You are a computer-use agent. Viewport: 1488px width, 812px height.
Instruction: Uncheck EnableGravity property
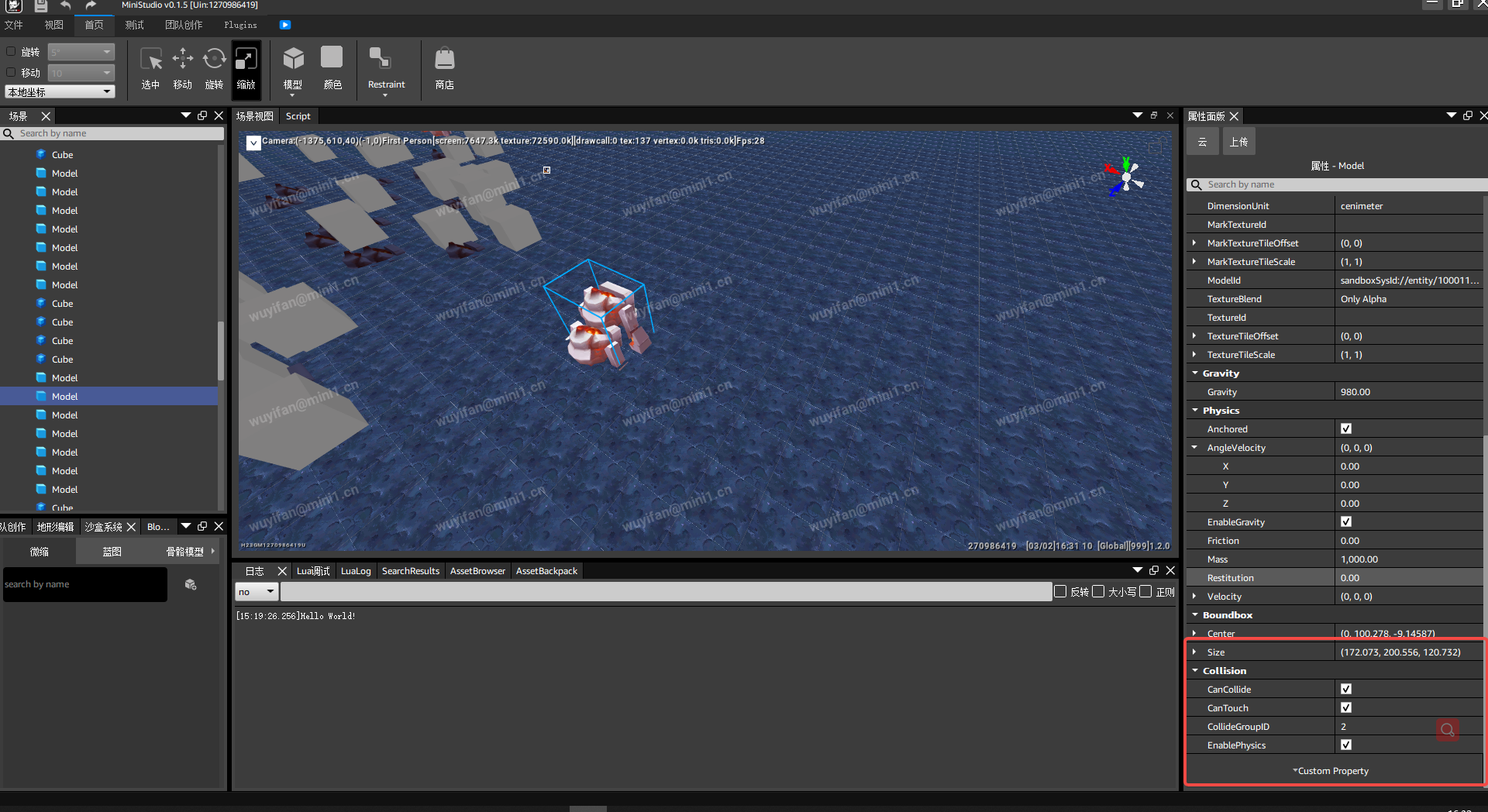pos(1346,521)
